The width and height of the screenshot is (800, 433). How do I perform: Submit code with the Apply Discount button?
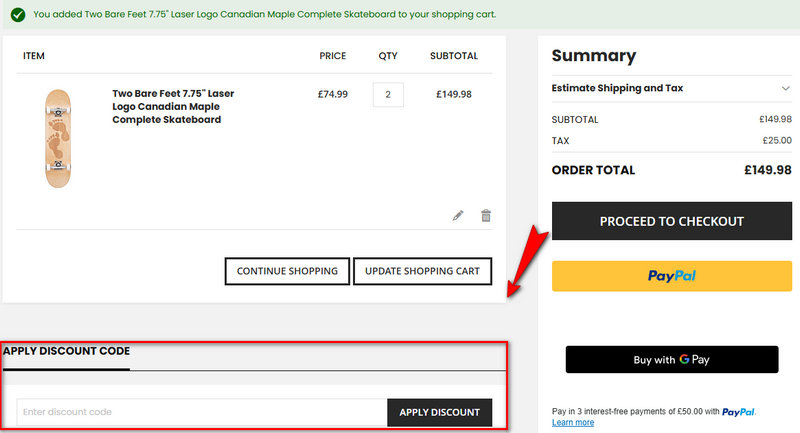[x=439, y=412]
